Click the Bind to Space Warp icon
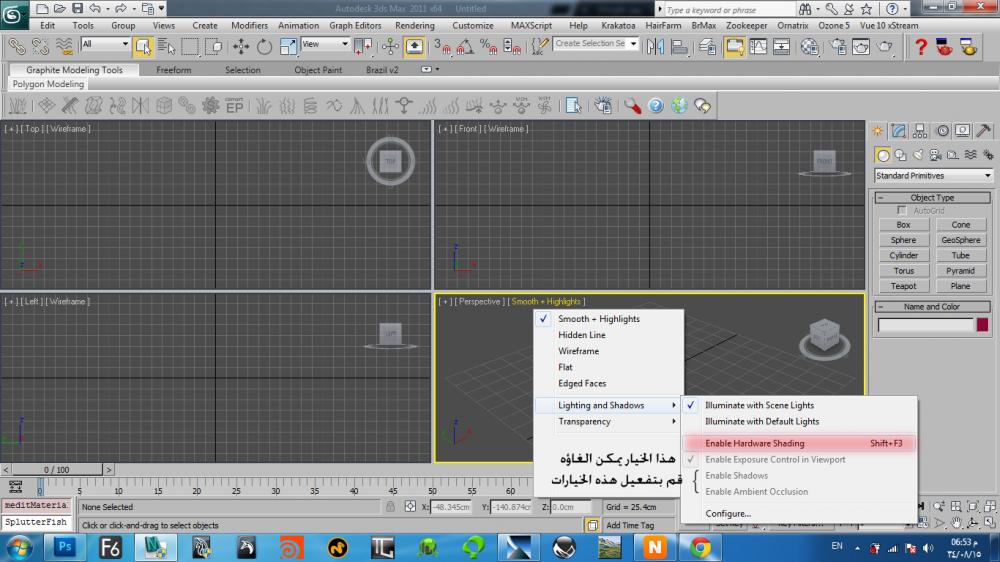1000x562 pixels. pos(64,47)
